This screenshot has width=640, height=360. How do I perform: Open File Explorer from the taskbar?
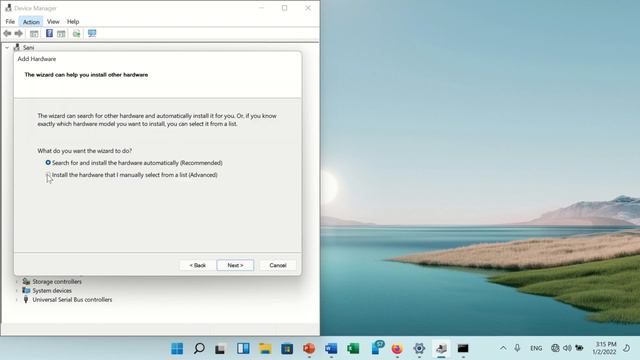tap(265, 349)
